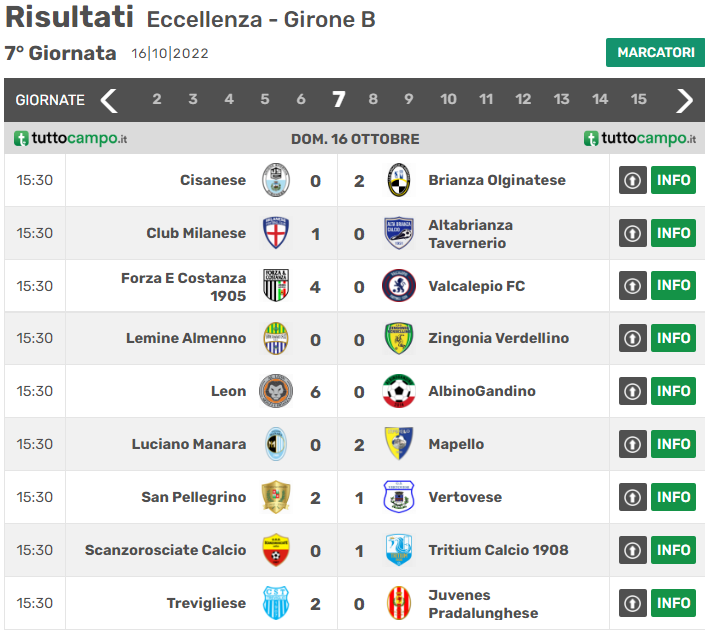Screen dimensions: 705x635
Task: Open INFO for San Pellegrino match
Action: [674, 497]
